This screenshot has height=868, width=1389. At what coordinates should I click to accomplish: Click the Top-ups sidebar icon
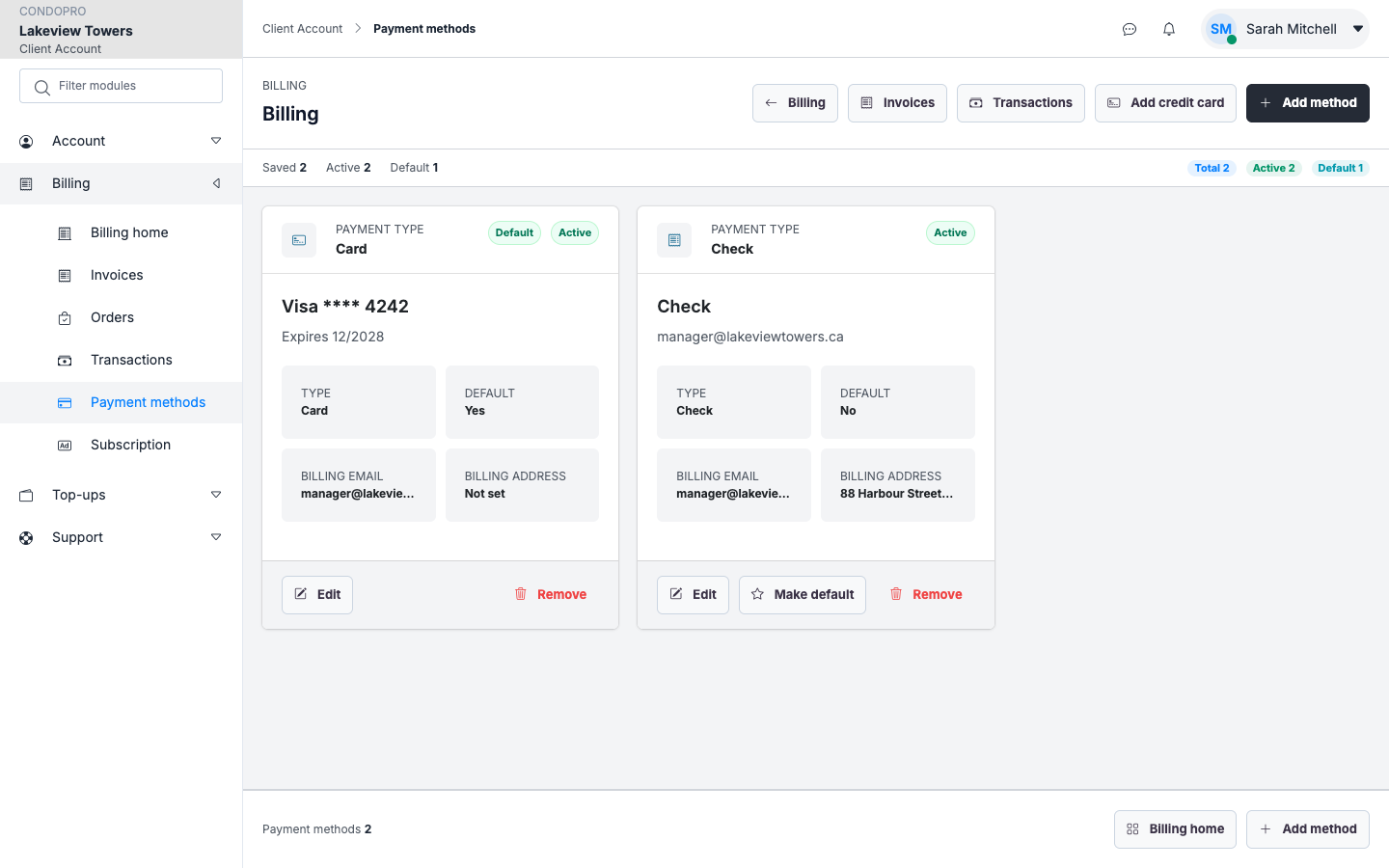[26, 496]
